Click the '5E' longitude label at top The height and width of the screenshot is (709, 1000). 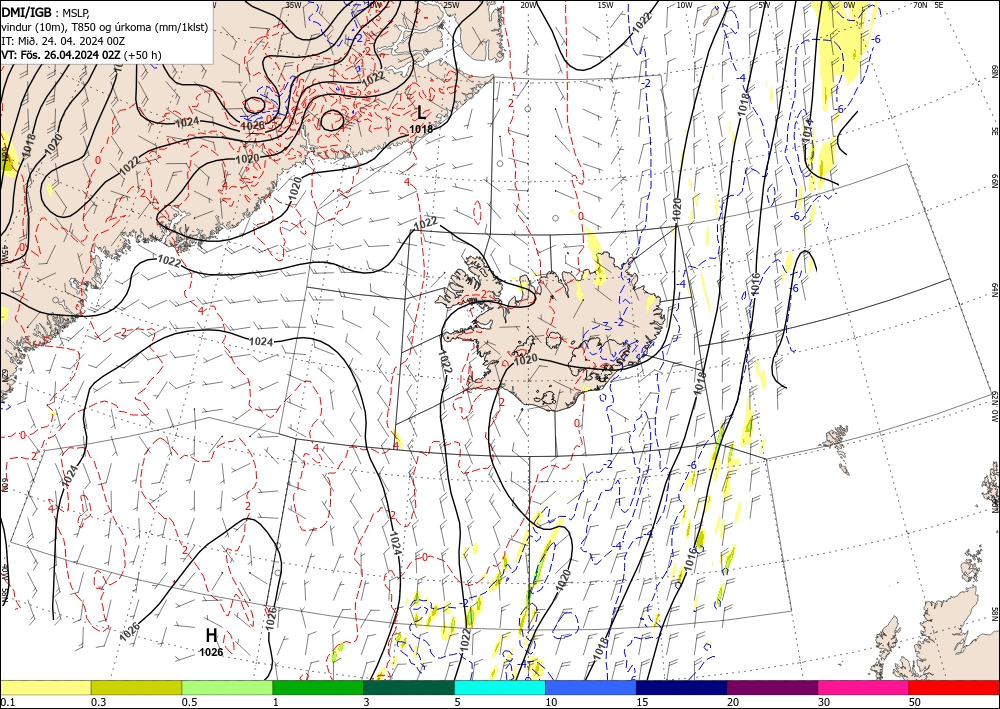point(938,5)
